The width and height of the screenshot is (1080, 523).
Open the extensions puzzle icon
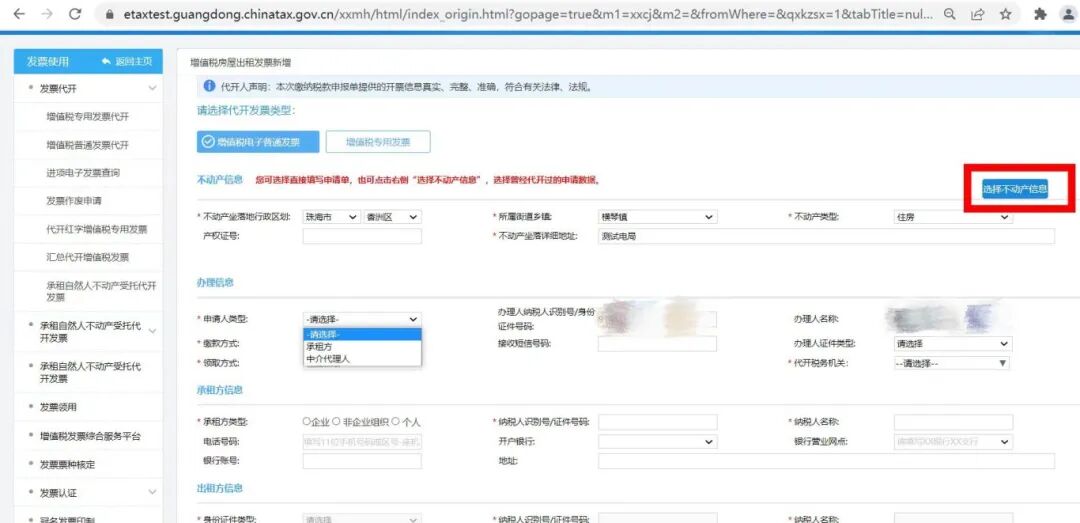tap(1041, 14)
